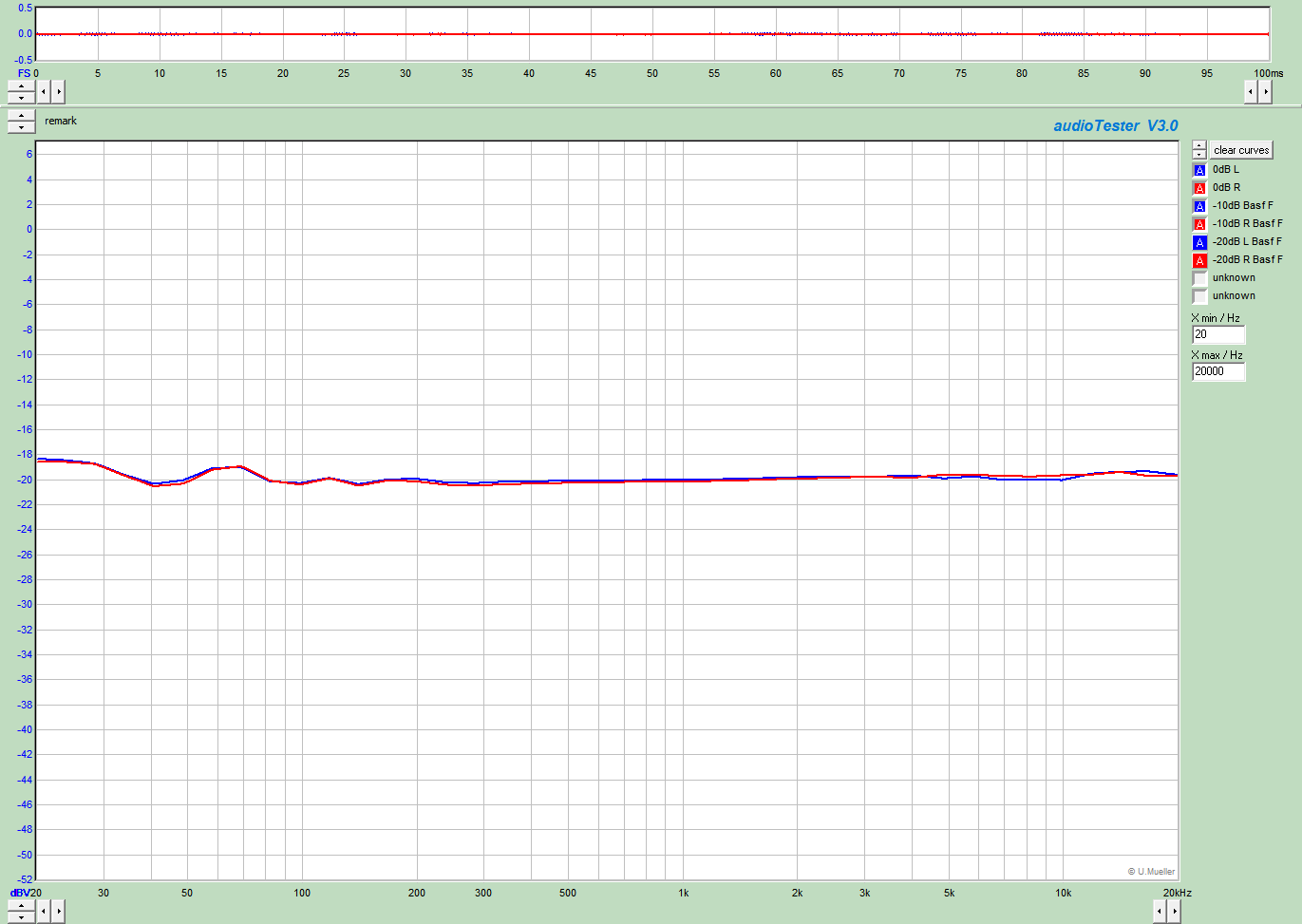Image resolution: width=1302 pixels, height=924 pixels.
Task: Click the dBV axis unit label
Action: tap(19, 893)
